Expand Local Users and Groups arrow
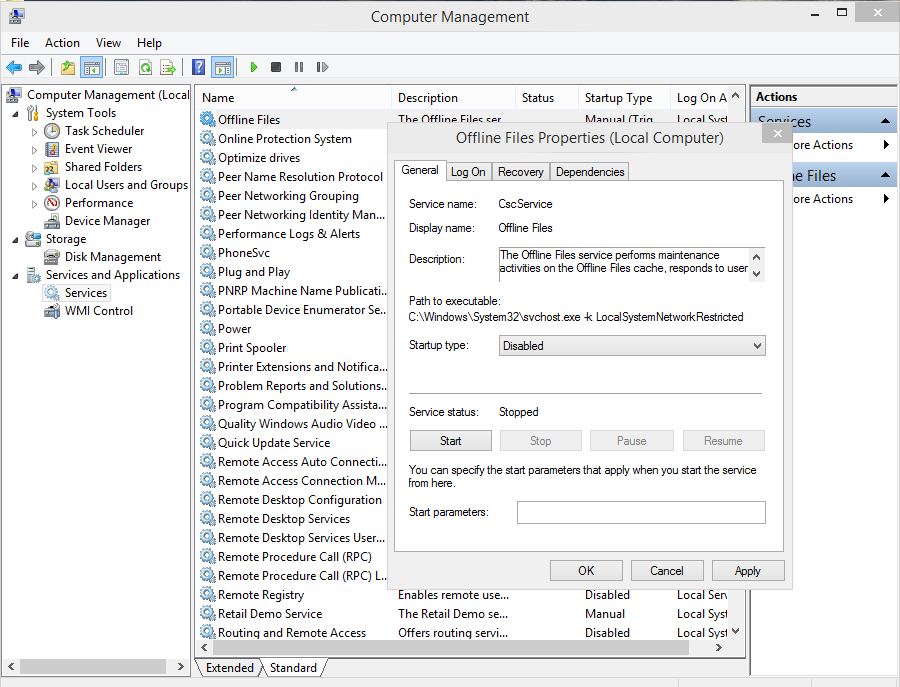Viewport: 900px width, 687px height. coord(34,186)
